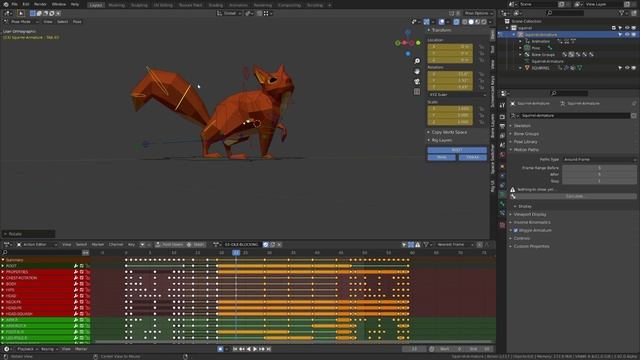The width and height of the screenshot is (640, 360).
Task: Open the Action Editor mode dropdown
Action: pos(37,244)
